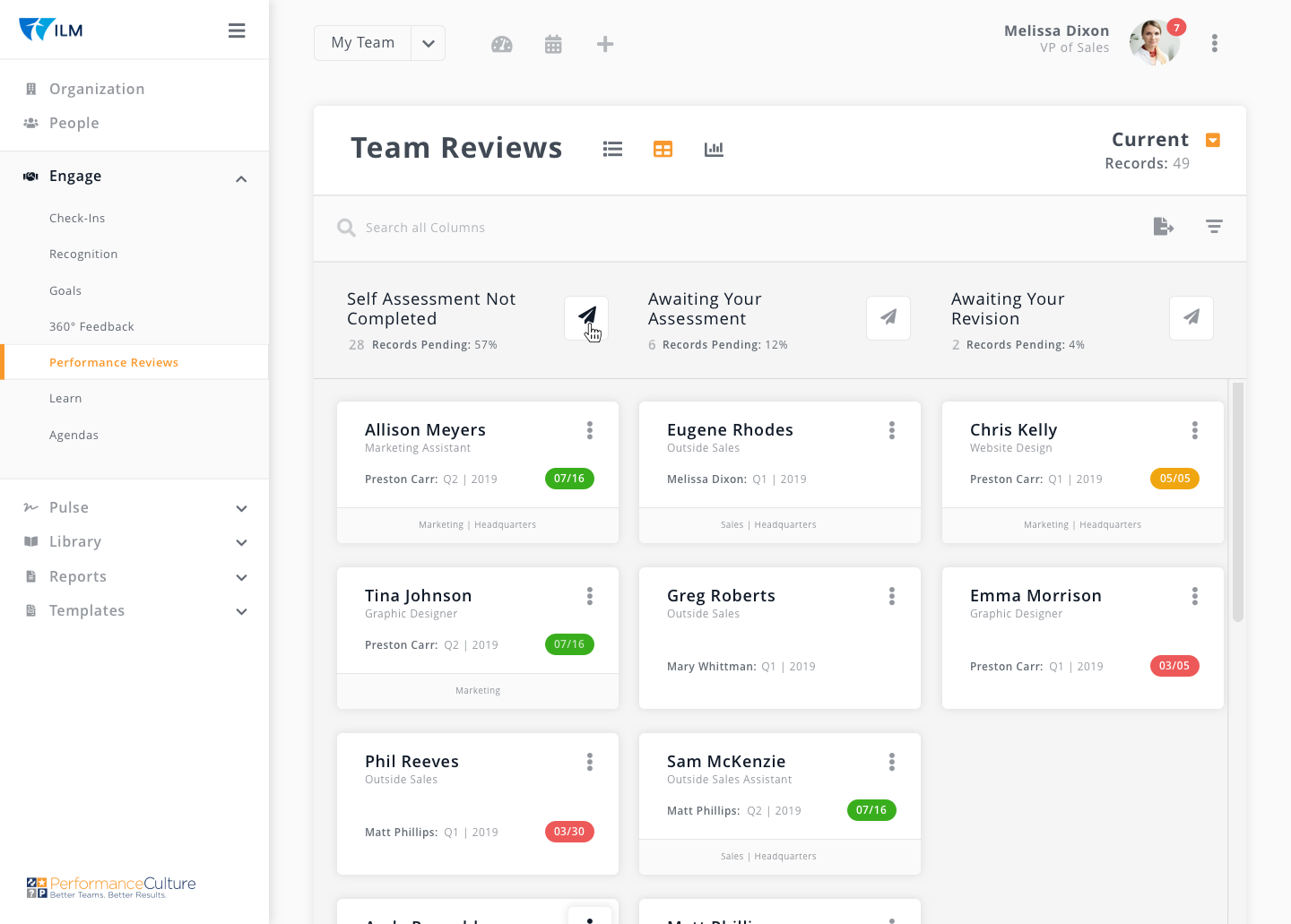Send reminder for Self Assessment Not Completed
The width and height of the screenshot is (1291, 924).
(x=586, y=318)
